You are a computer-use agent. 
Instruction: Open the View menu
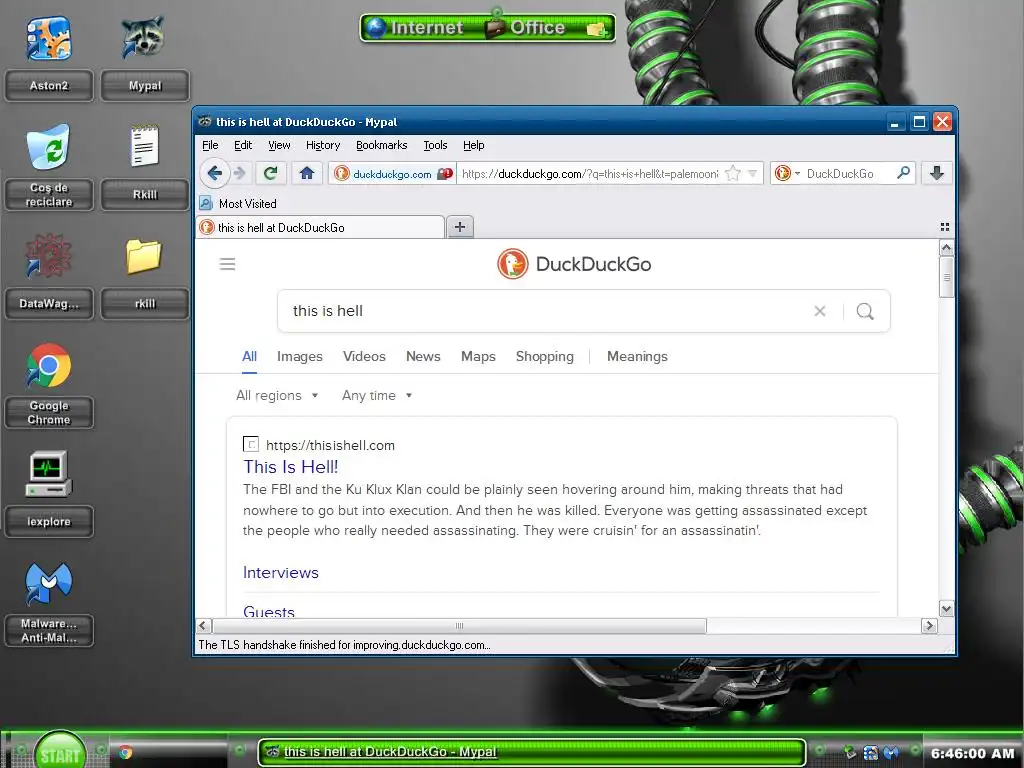coord(279,145)
